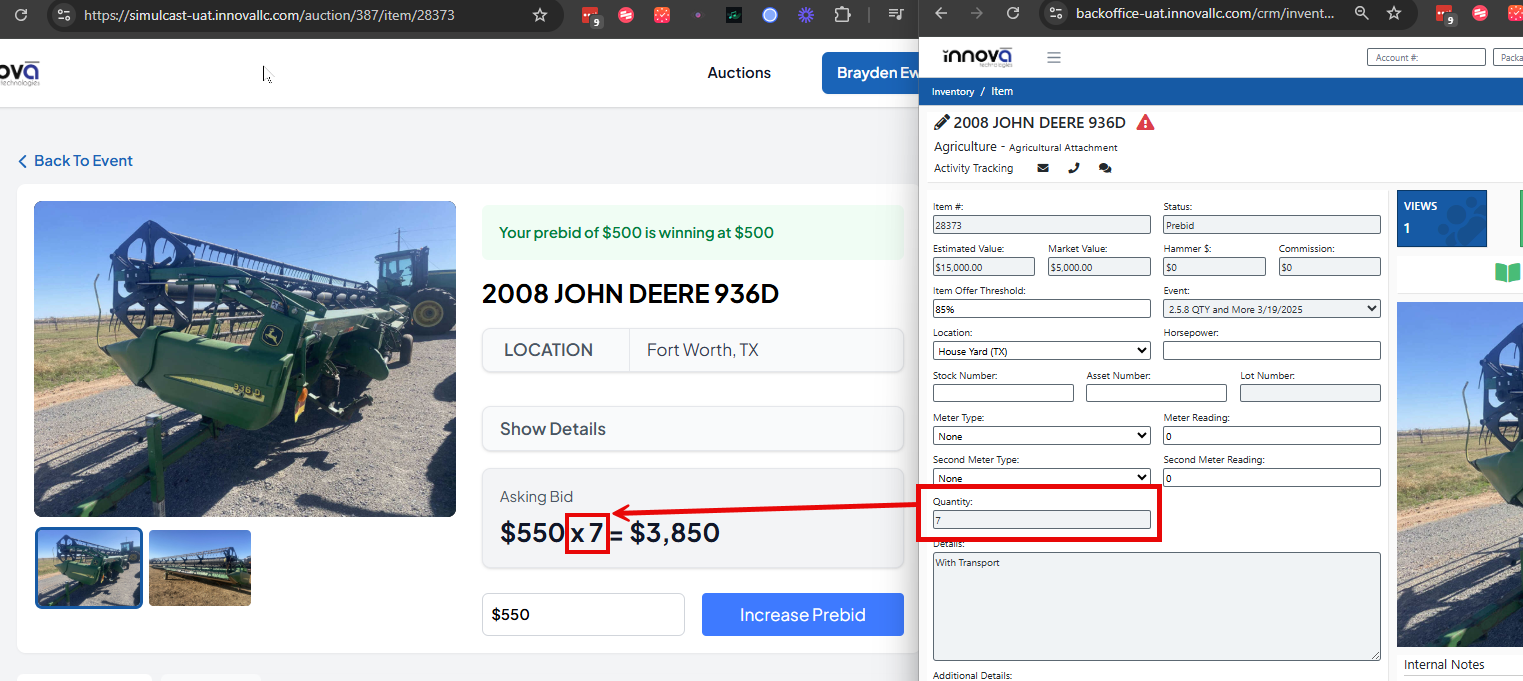This screenshot has width=1523, height=681.
Task: Go back in the backoffice browser window
Action: [941, 13]
